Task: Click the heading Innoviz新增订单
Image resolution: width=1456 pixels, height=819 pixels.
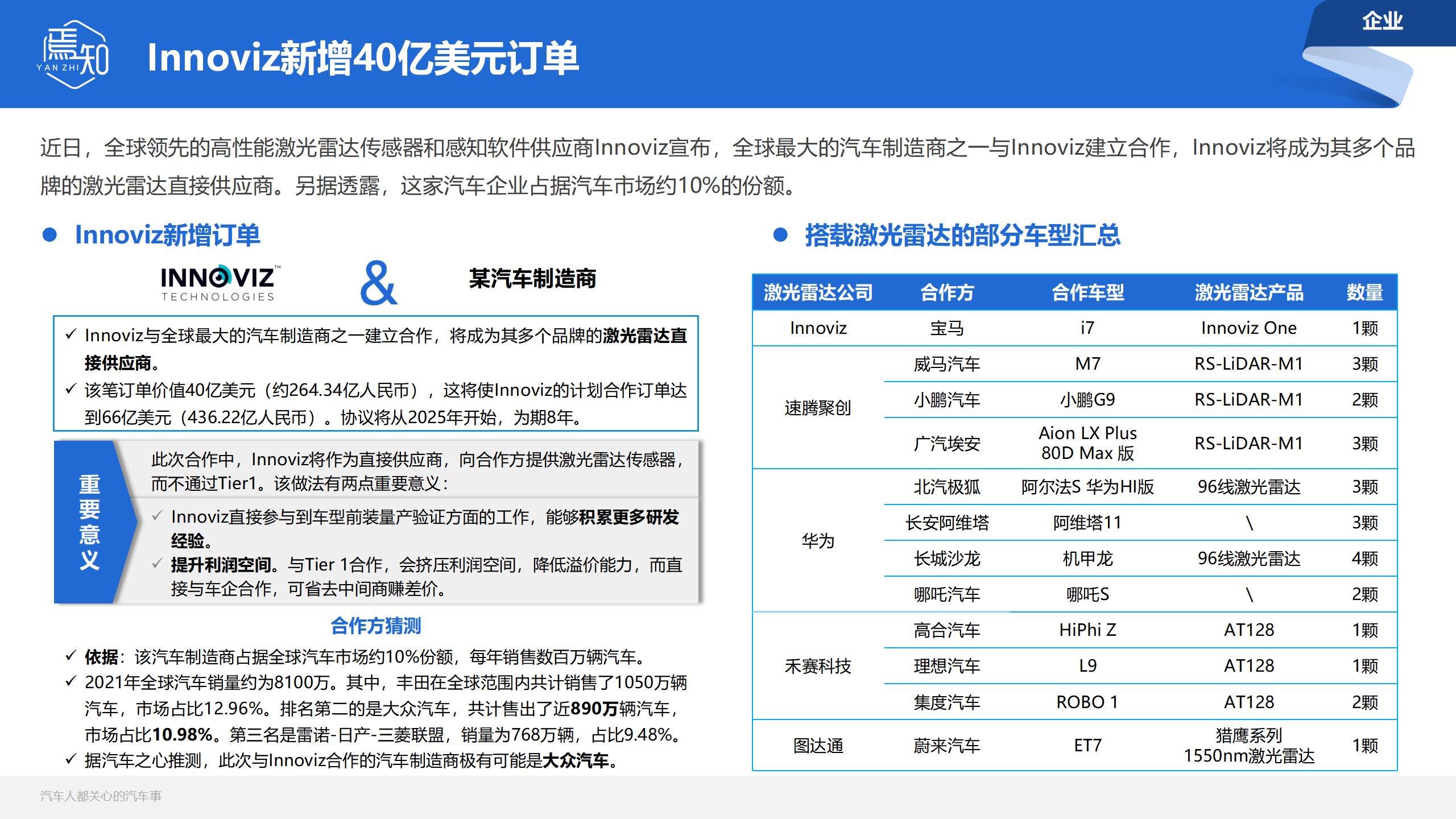Action: point(168,235)
